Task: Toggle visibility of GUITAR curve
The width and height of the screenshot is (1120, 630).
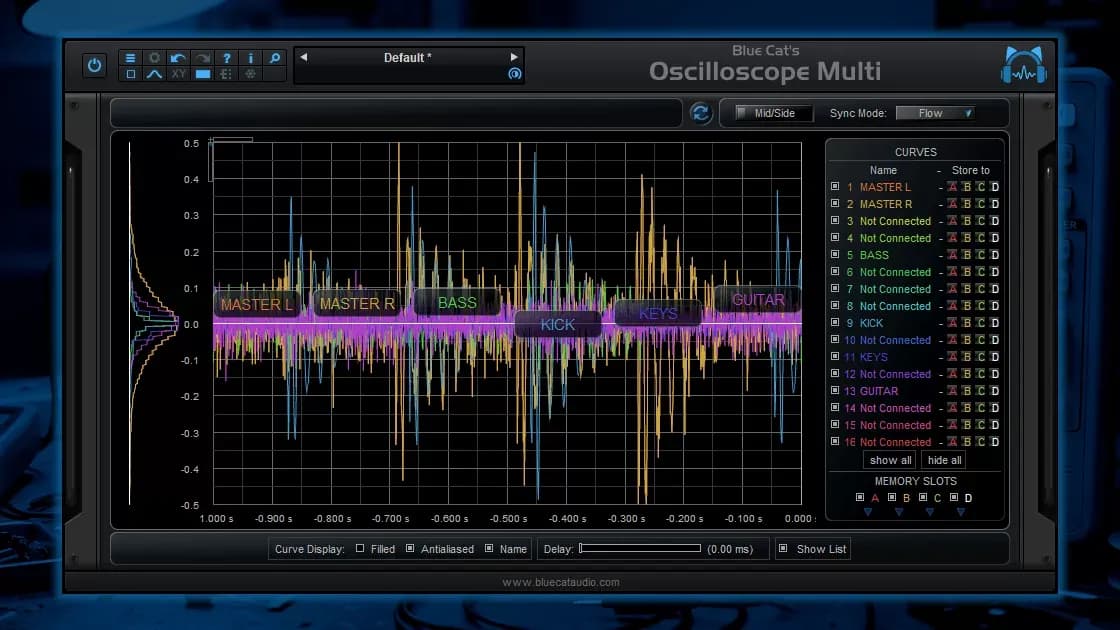Action: pos(835,391)
